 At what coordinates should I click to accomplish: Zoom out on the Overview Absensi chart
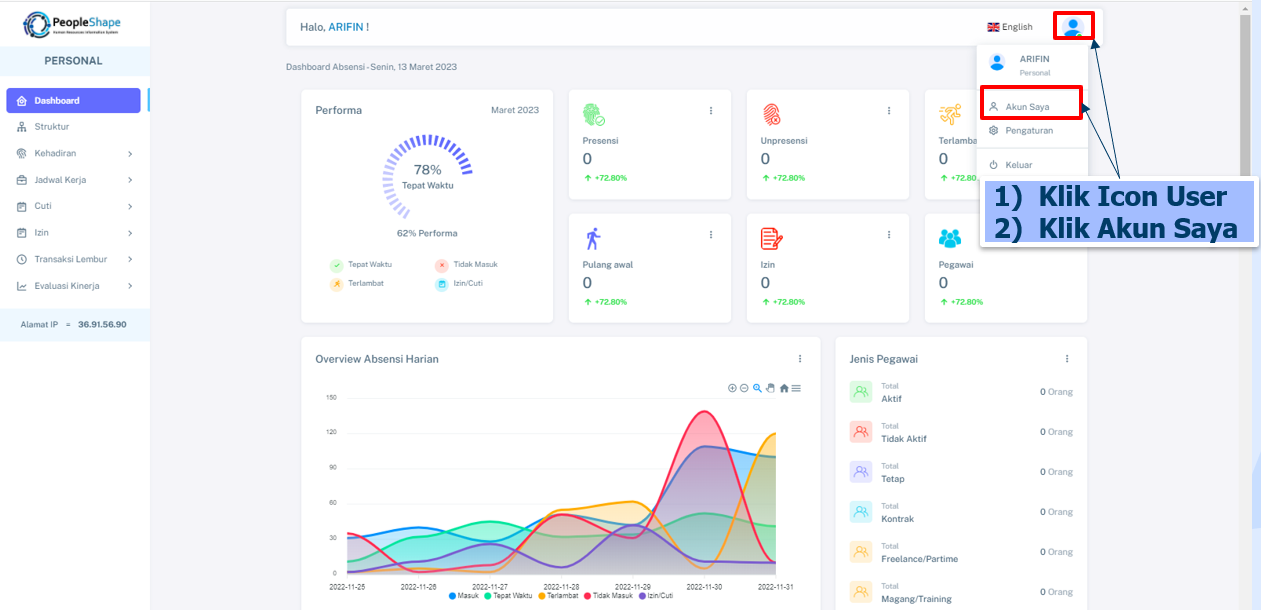pos(745,388)
